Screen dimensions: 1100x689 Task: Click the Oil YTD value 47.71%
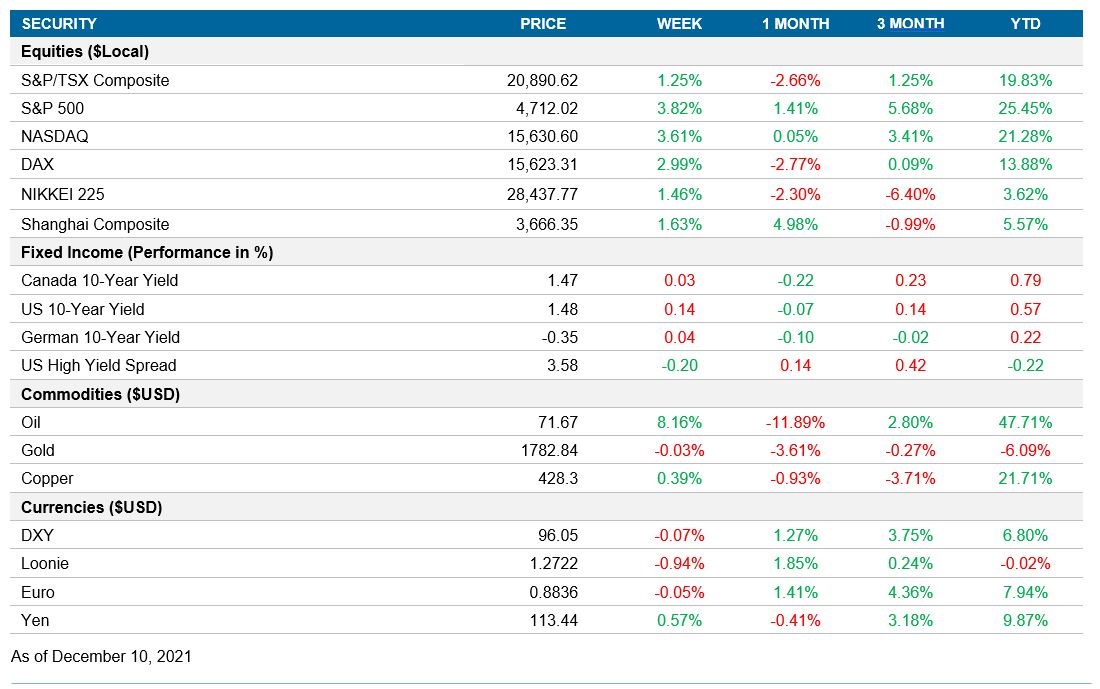click(x=1026, y=422)
